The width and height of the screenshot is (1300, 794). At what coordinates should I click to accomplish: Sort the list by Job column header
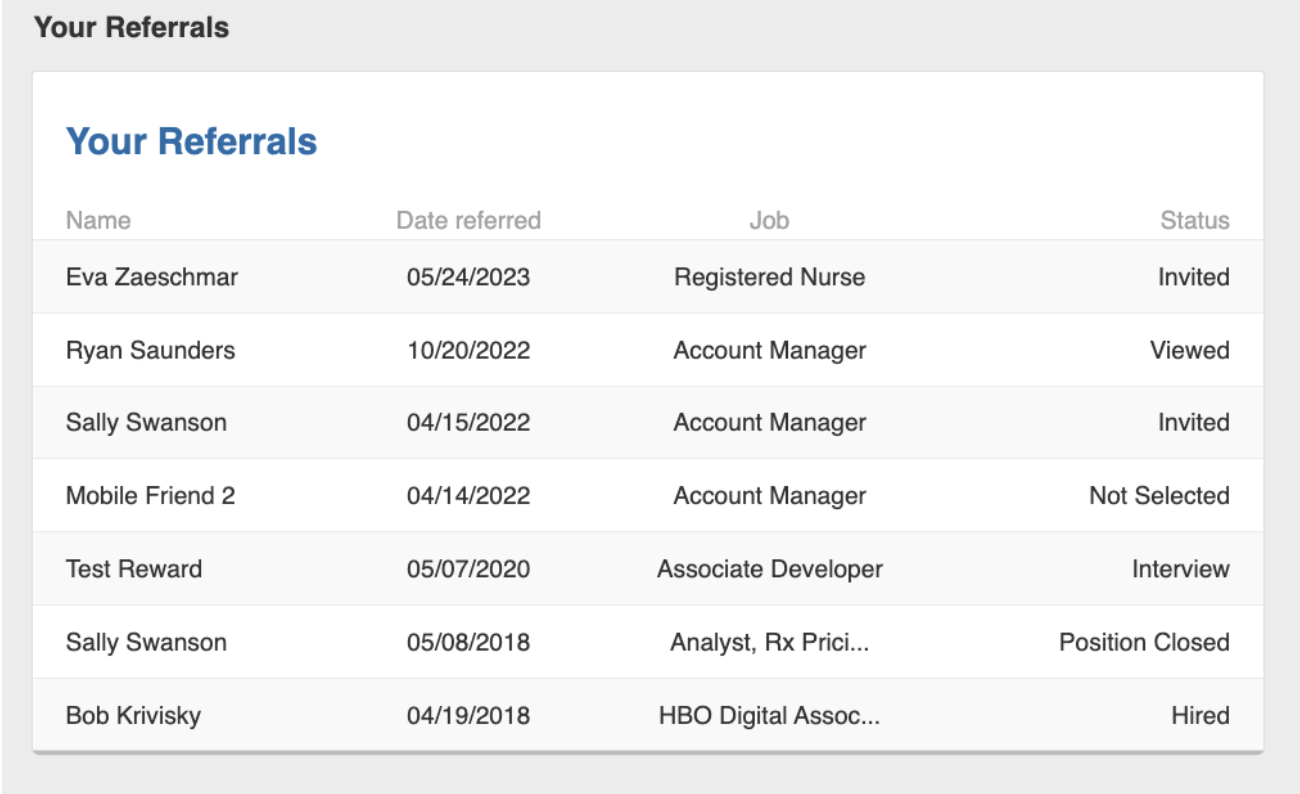769,220
